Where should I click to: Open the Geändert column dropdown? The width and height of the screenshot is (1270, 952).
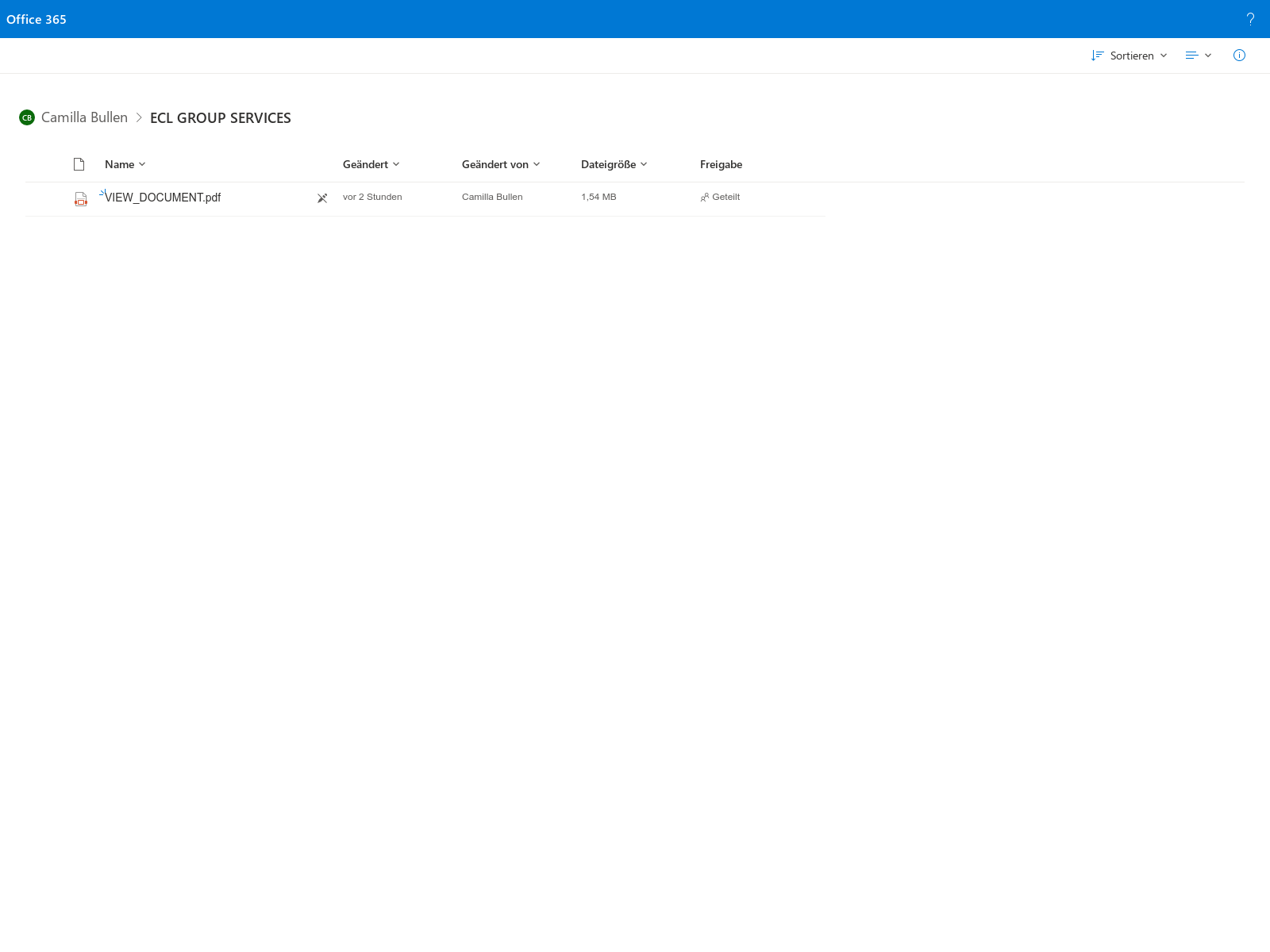[371, 164]
